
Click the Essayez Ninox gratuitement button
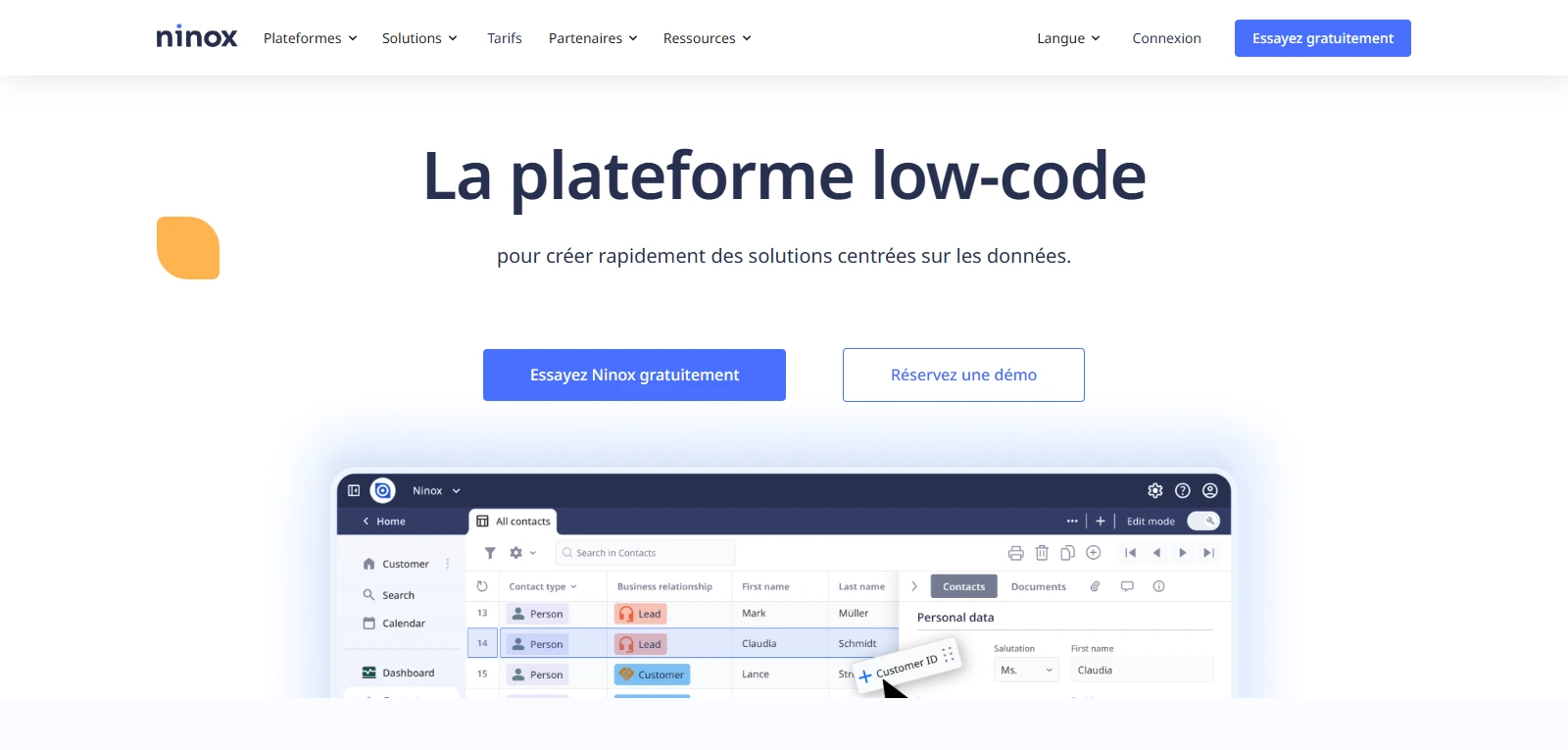(x=634, y=375)
